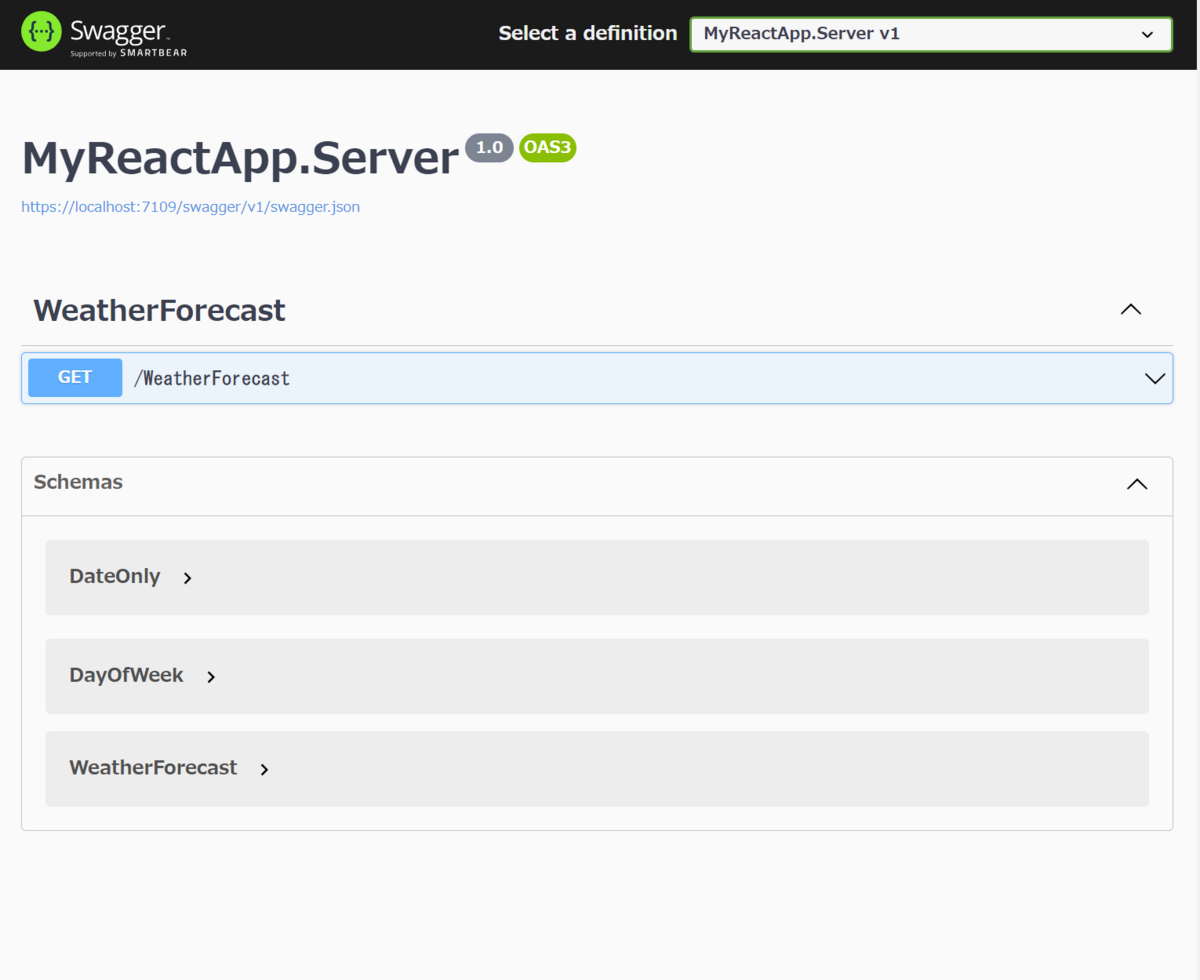Open the definition dropdown MyReactApp.Server v1
The image size is (1200, 980).
[931, 34]
